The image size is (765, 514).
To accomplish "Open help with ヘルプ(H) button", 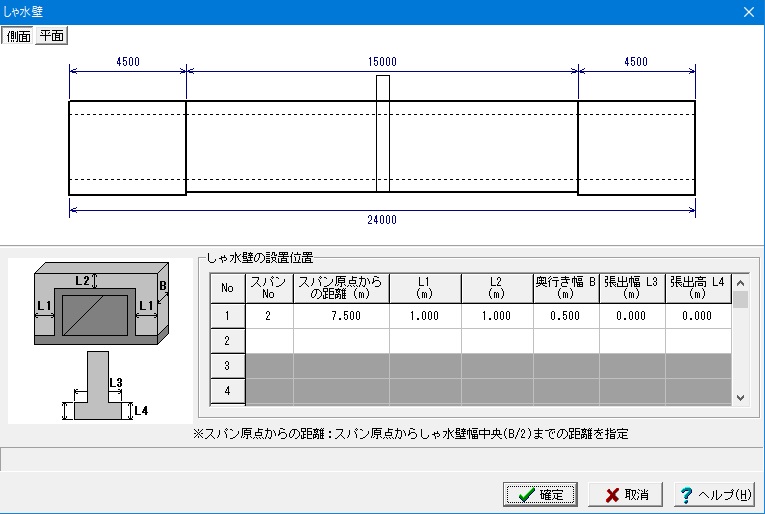I will [714, 494].
